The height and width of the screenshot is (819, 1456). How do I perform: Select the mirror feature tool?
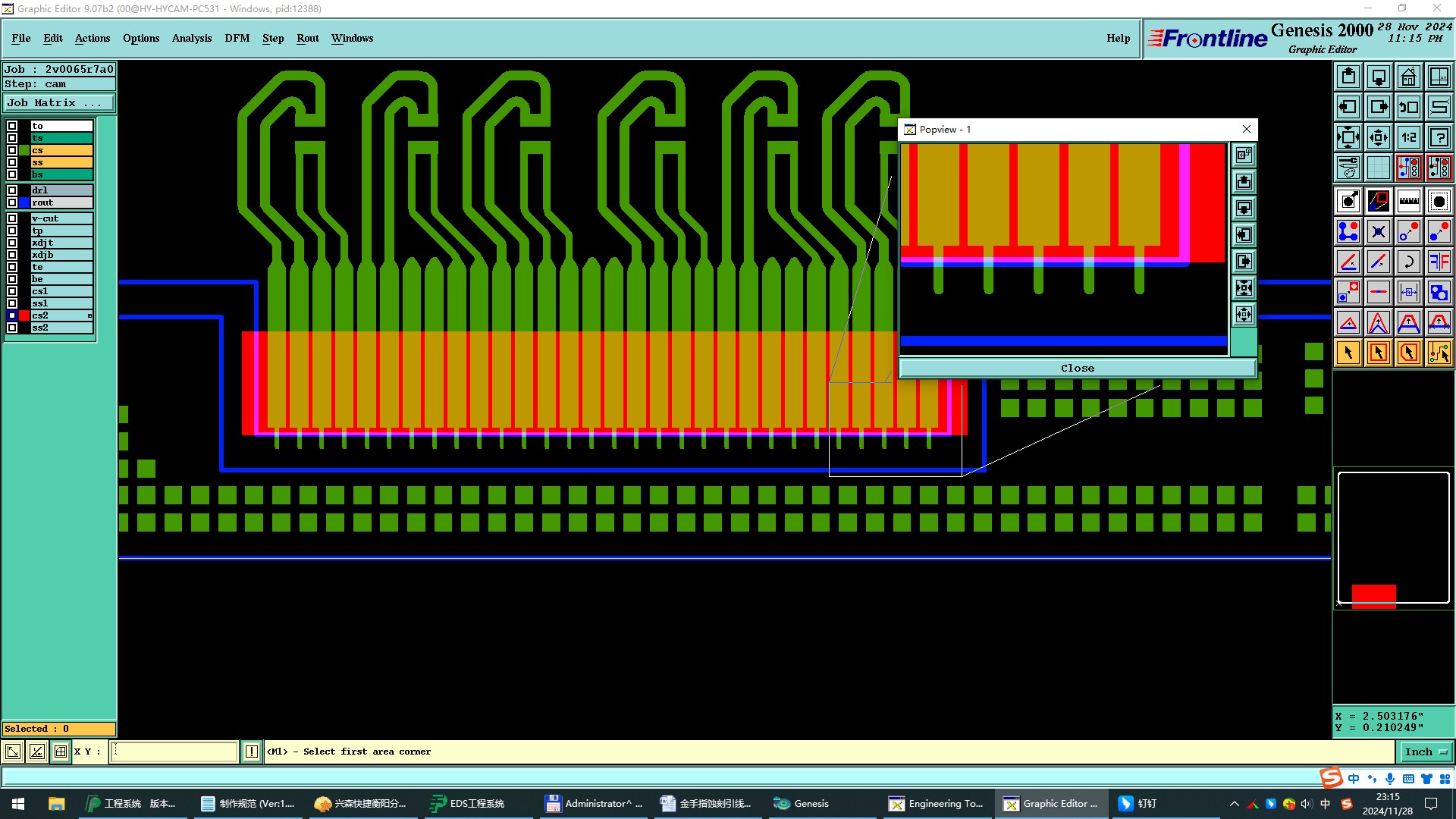pyautogui.click(x=1439, y=262)
